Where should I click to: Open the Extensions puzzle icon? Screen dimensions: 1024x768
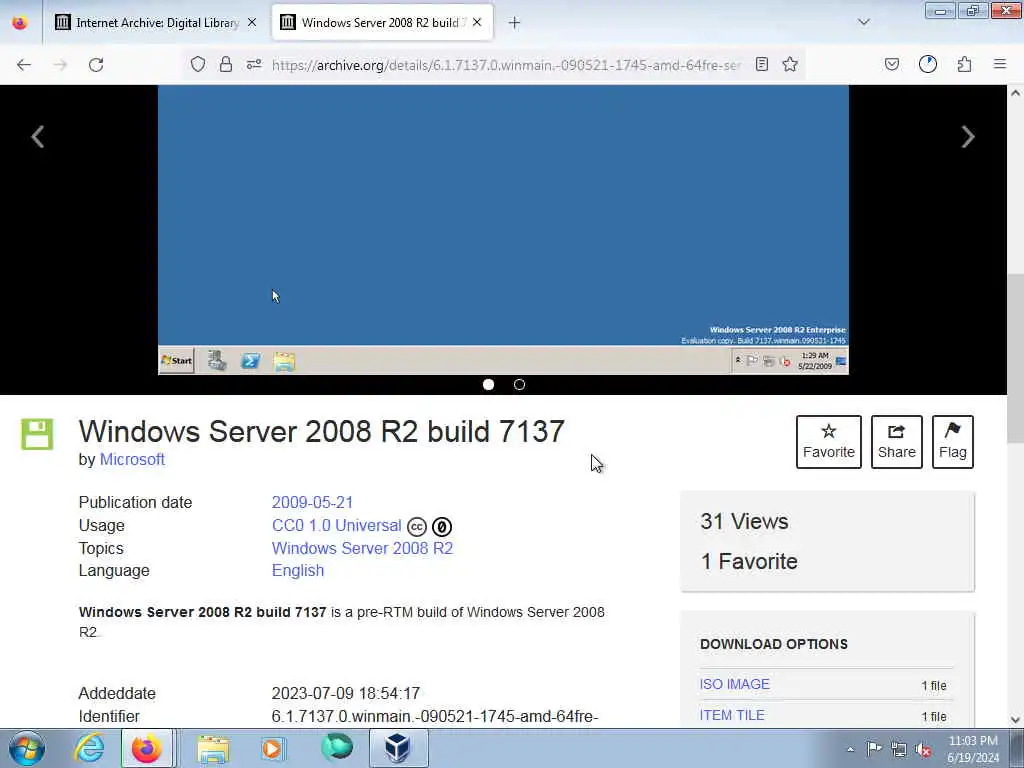click(964, 64)
